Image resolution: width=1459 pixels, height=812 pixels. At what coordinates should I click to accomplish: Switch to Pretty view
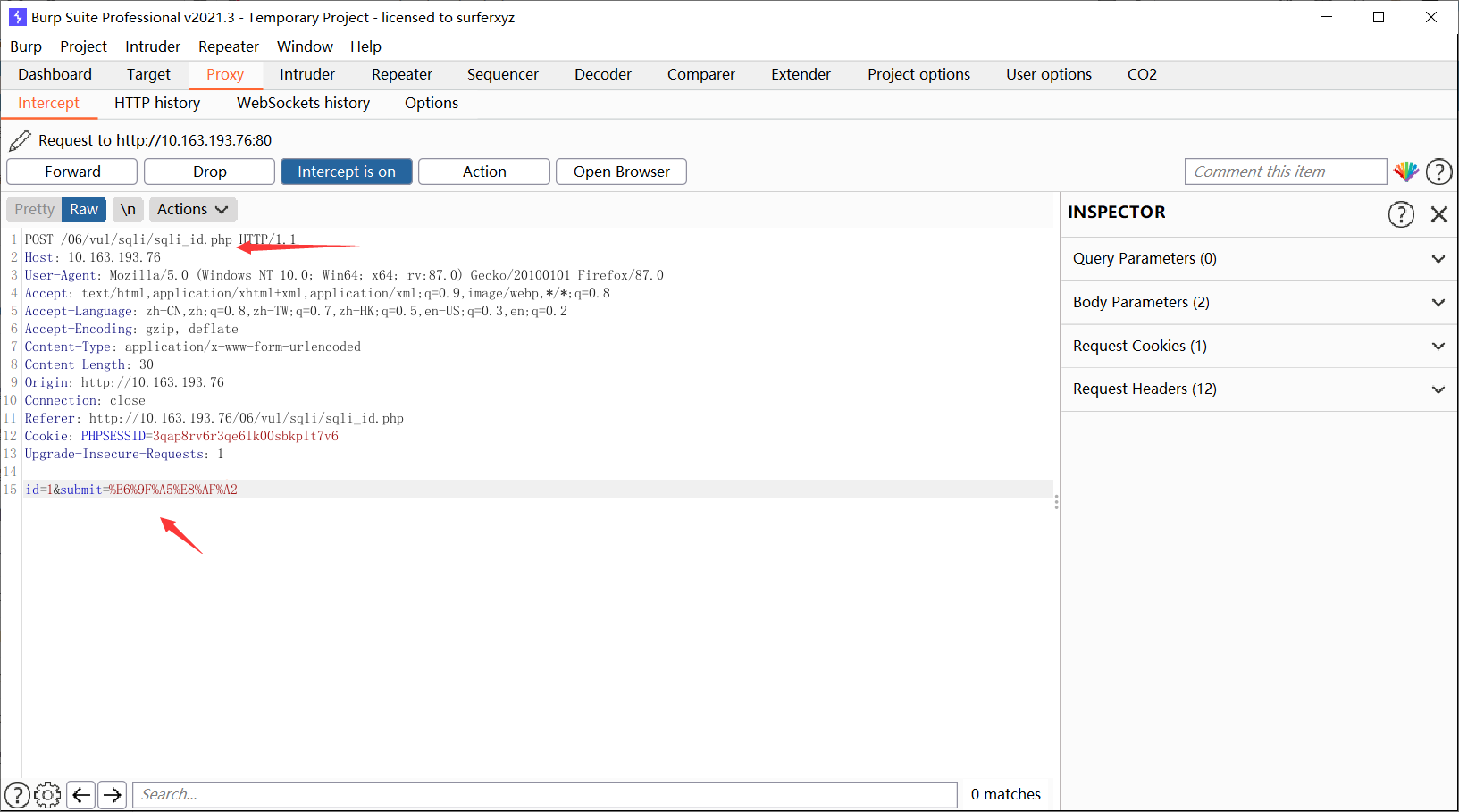tap(34, 209)
